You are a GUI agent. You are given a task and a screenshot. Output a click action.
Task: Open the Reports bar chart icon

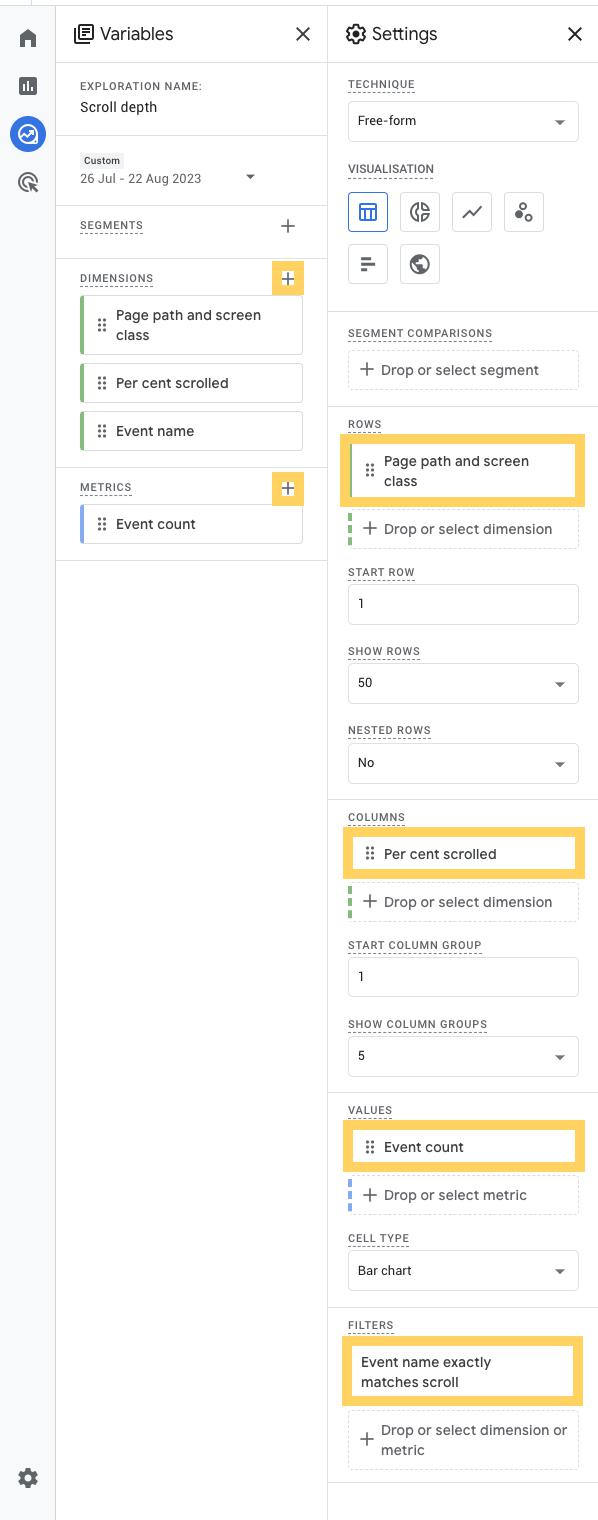(x=28, y=86)
